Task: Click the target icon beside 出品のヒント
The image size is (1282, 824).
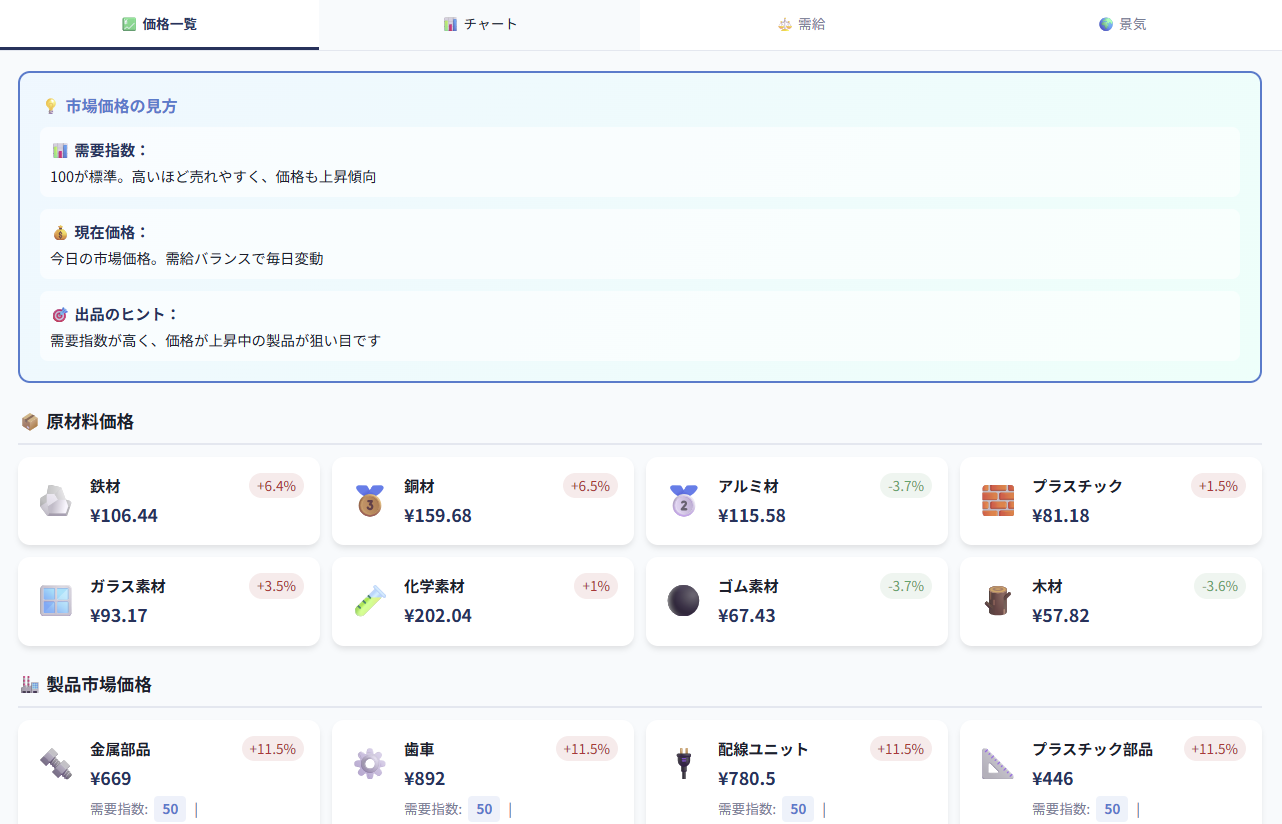Action: pyautogui.click(x=60, y=314)
